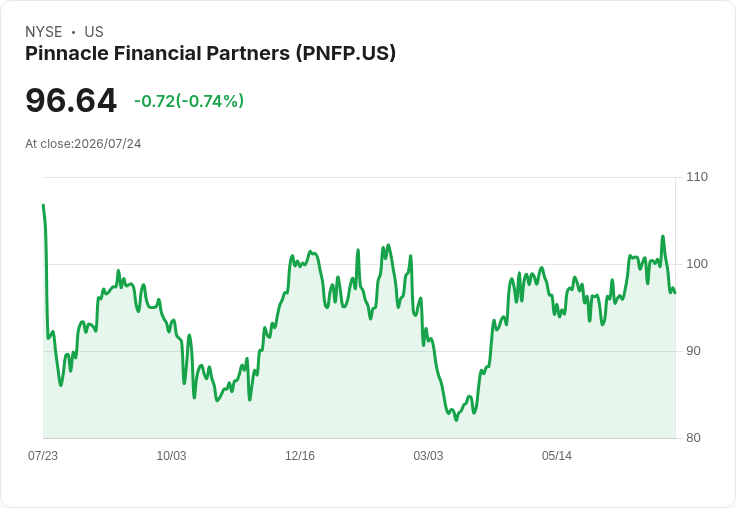The width and height of the screenshot is (736, 508).
Task: Click the -0.72(-0.74%) price change text
Action: coord(189,101)
